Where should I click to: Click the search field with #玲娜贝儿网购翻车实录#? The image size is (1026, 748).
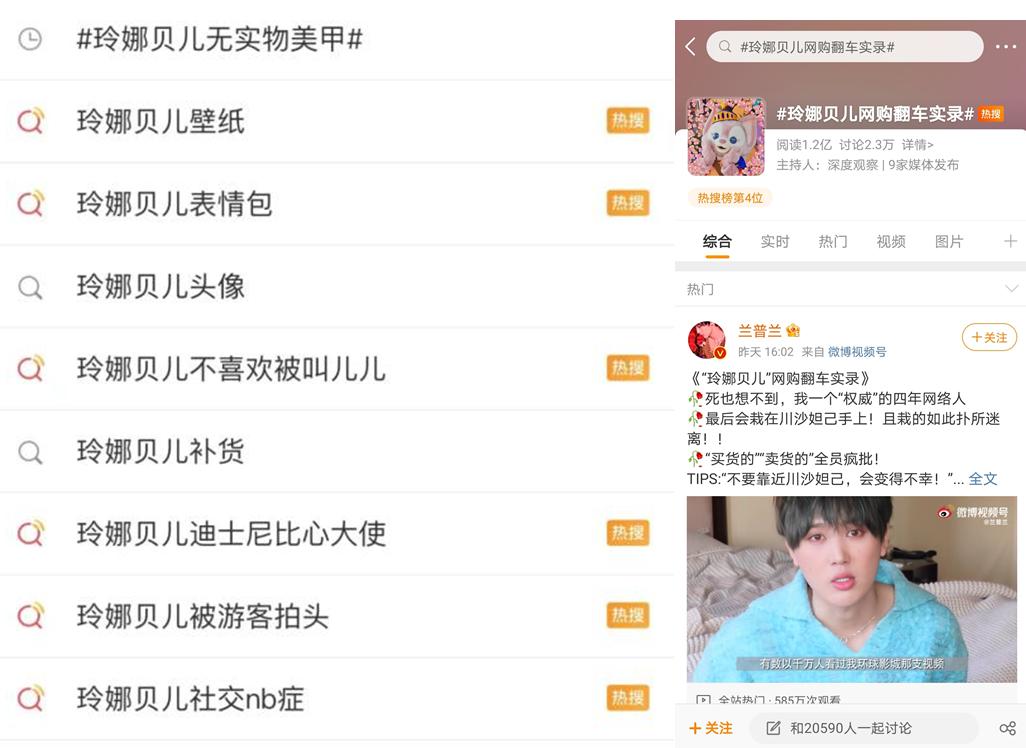tap(845, 47)
